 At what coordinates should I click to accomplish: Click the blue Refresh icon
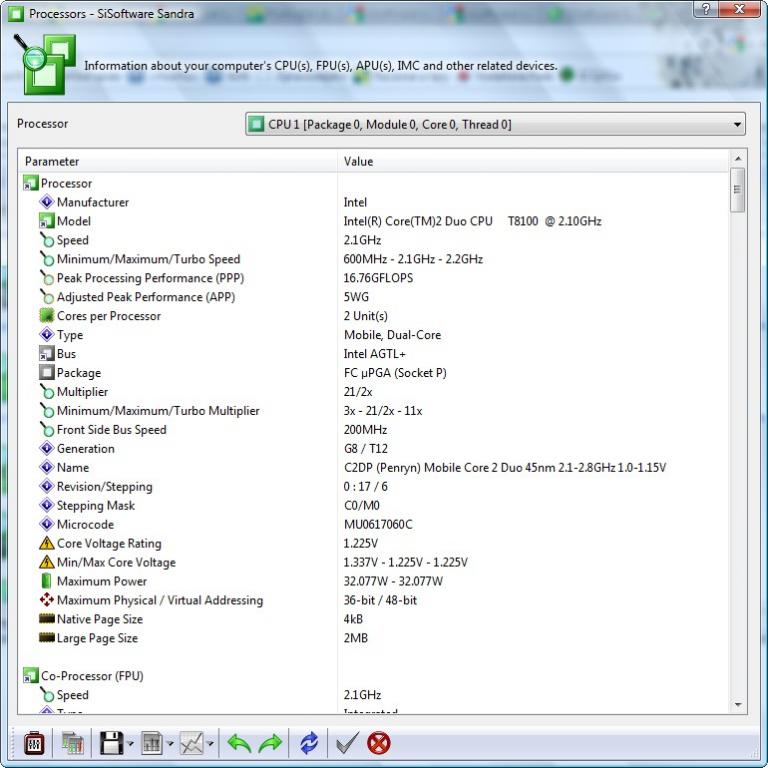[309, 744]
